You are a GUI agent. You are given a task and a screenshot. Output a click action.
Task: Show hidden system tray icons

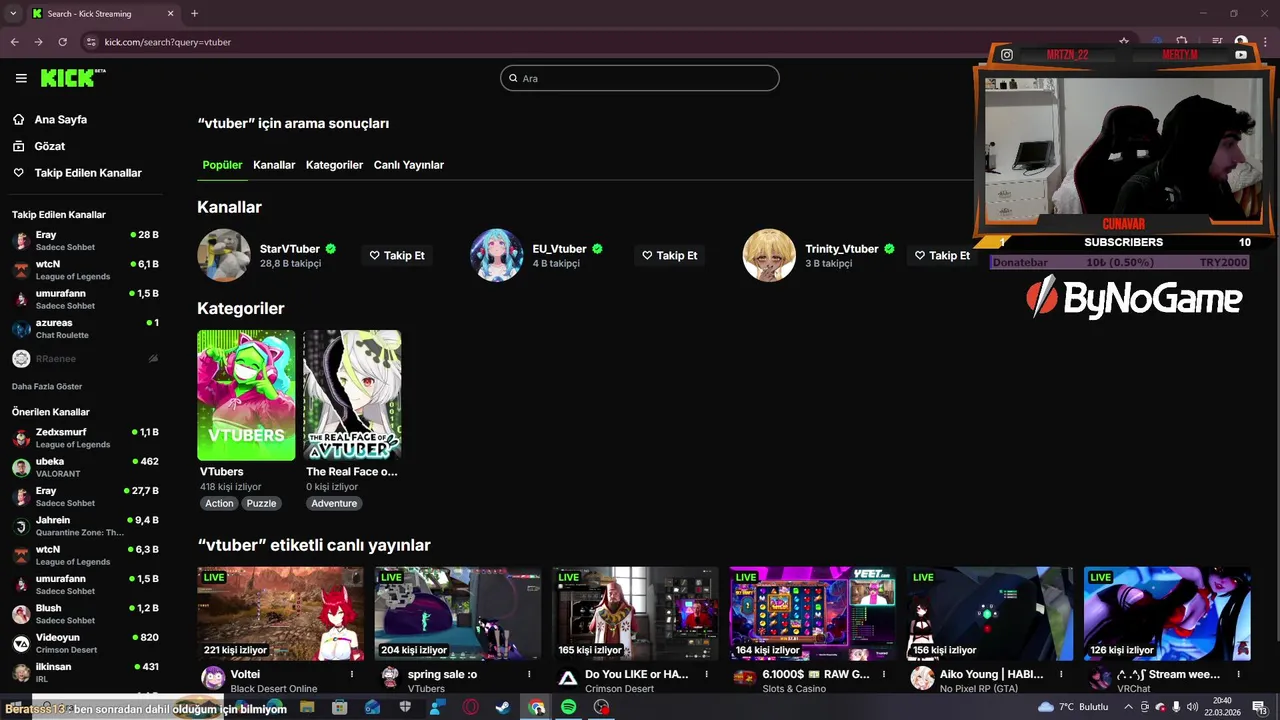[1129, 707]
